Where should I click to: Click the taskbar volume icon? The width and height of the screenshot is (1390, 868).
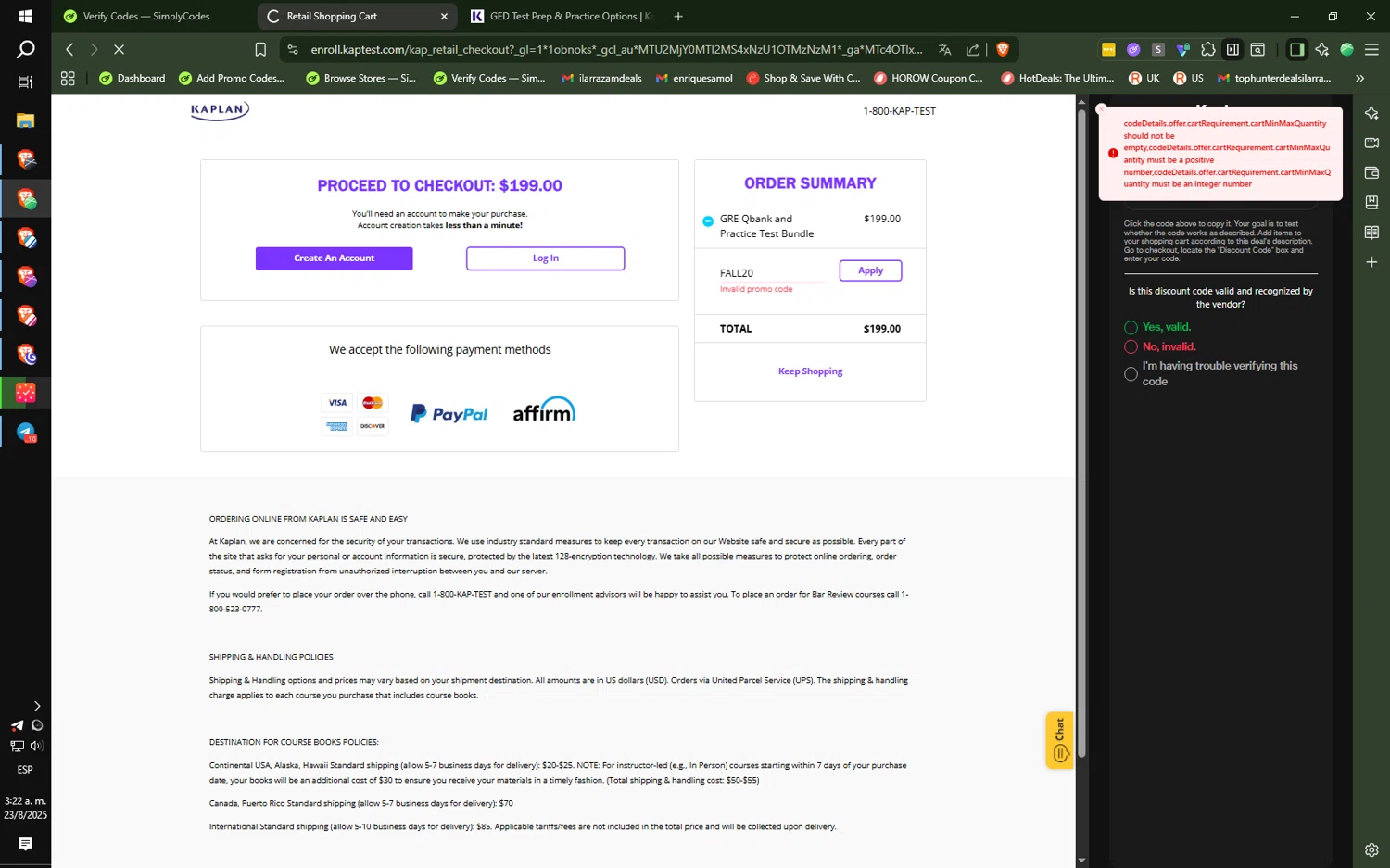click(37, 746)
